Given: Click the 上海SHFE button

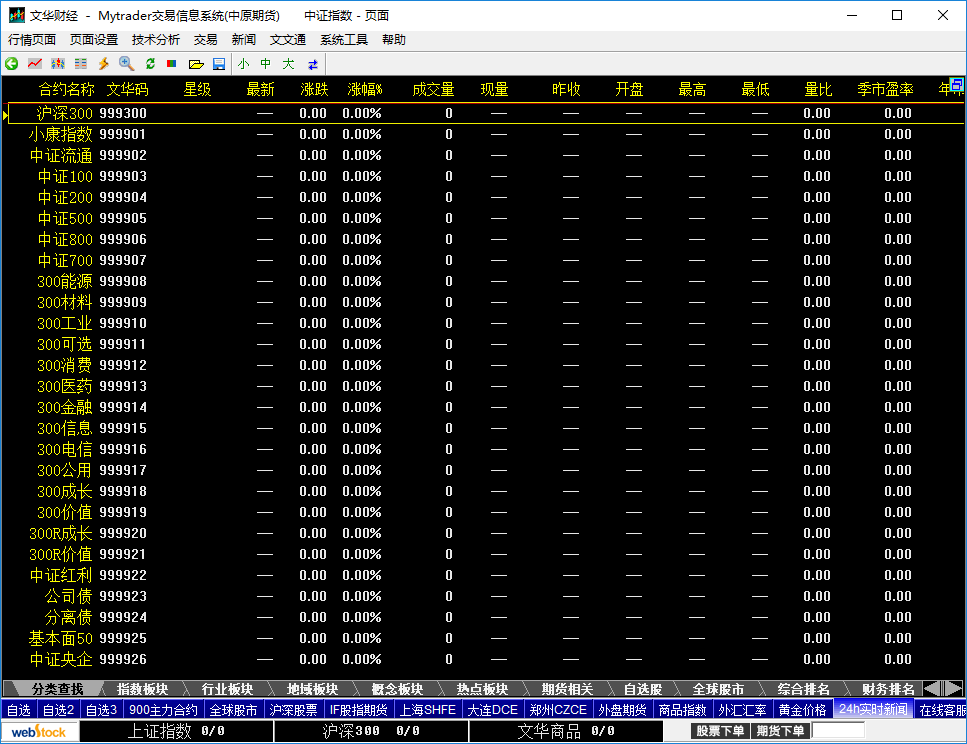Looking at the screenshot, I should click(x=428, y=710).
